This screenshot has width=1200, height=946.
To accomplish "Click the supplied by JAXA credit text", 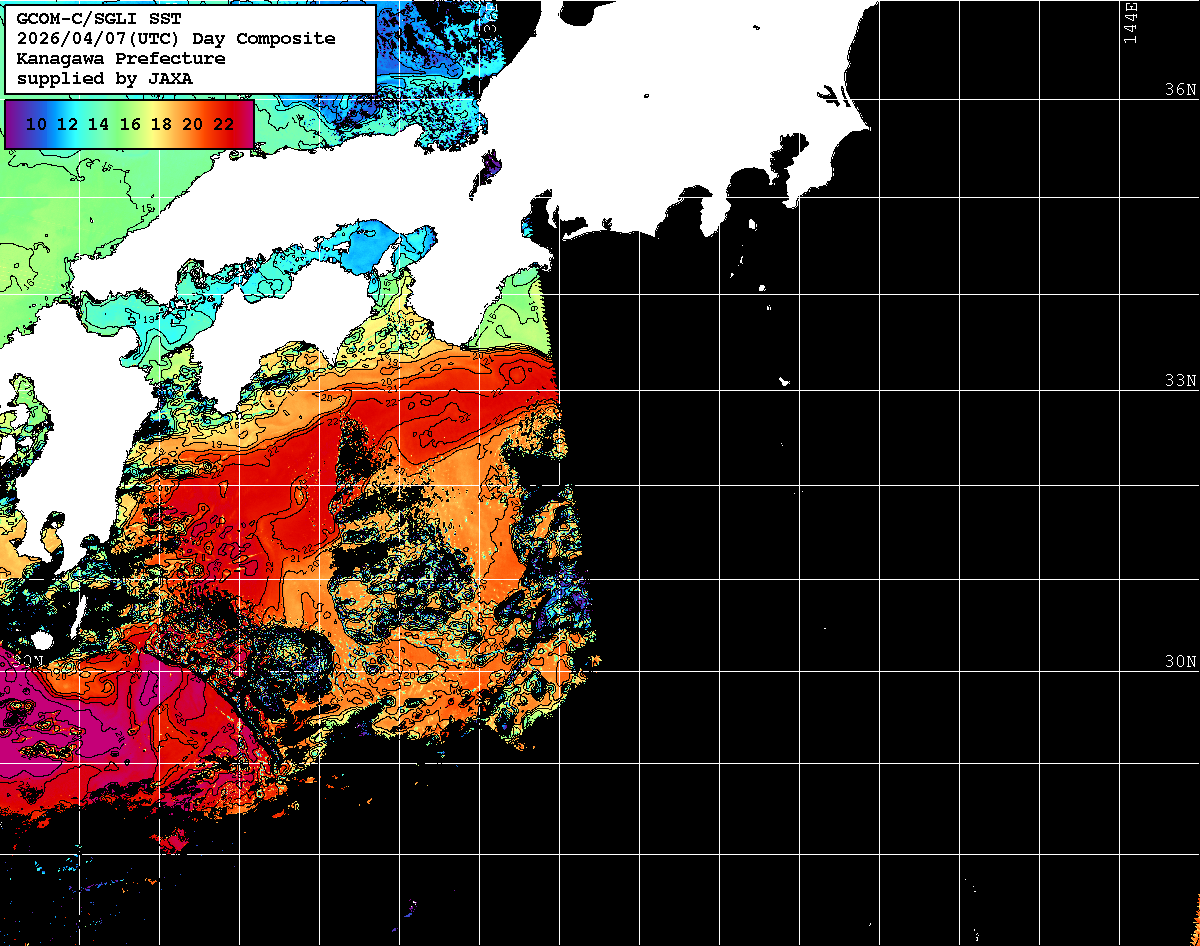I will coord(105,78).
